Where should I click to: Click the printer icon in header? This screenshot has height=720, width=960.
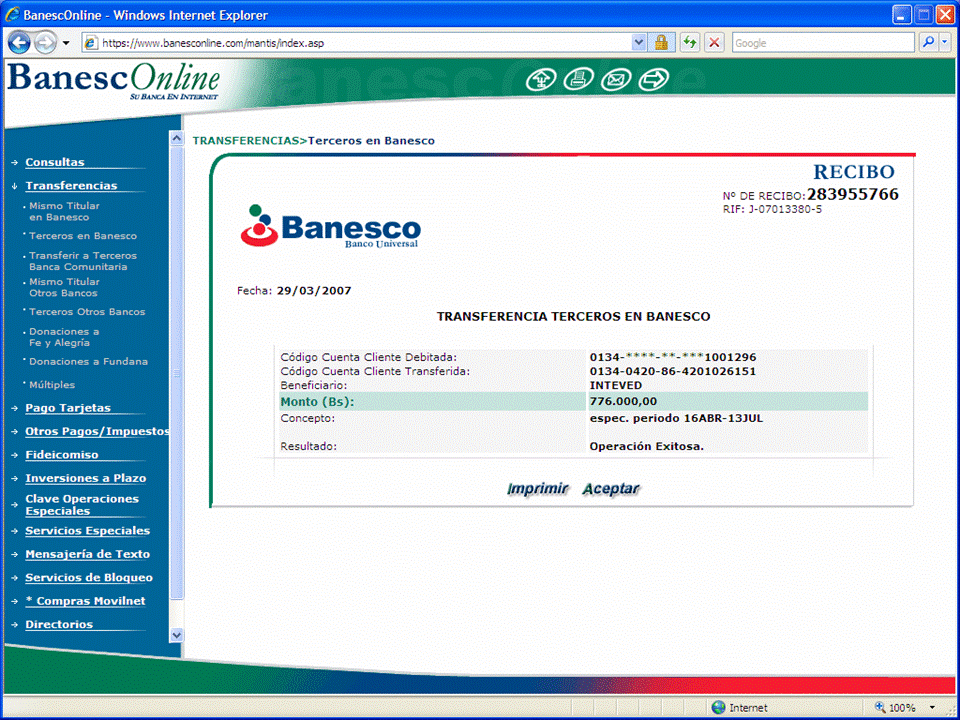tap(579, 80)
